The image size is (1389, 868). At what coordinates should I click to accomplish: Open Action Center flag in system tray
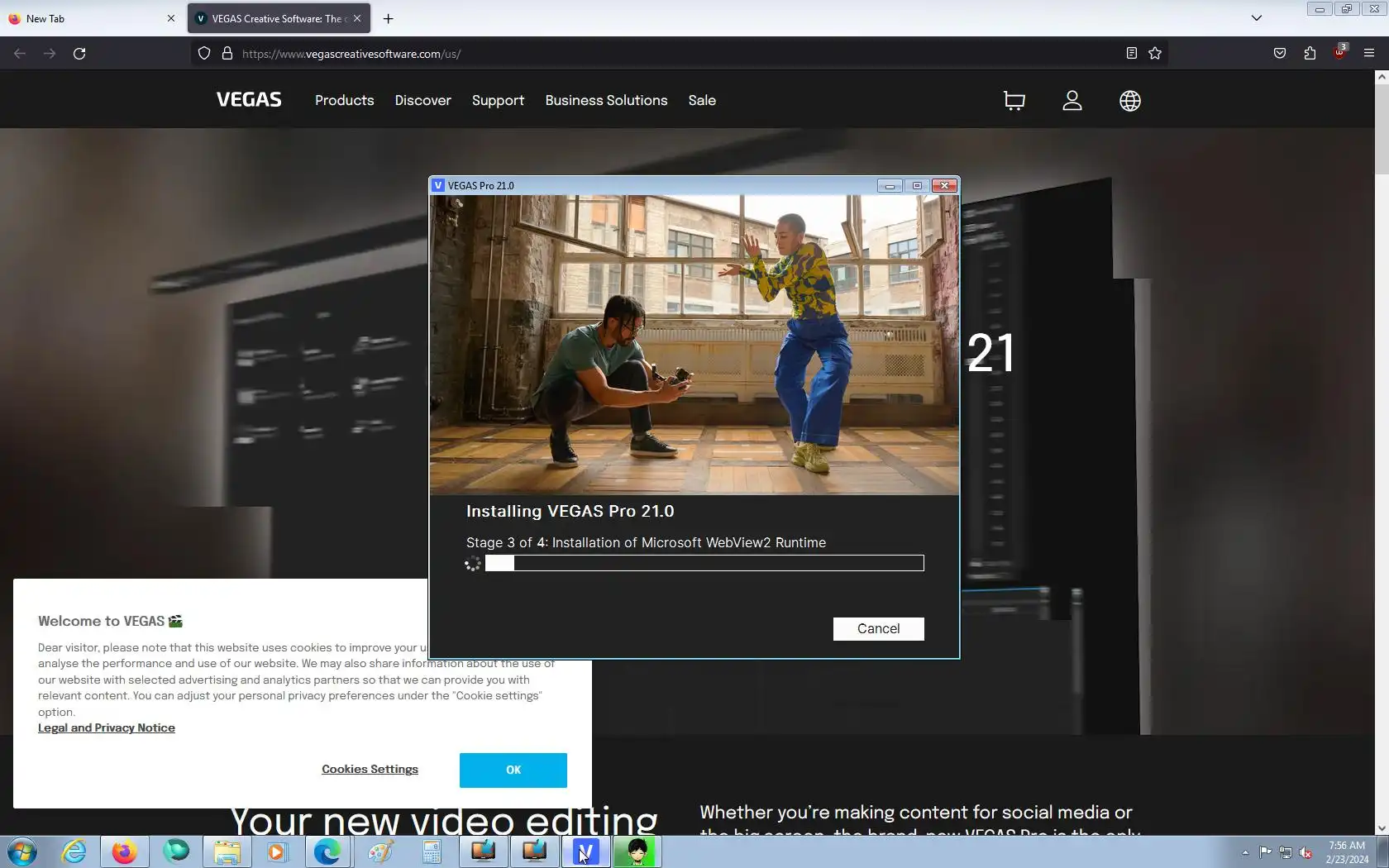click(x=1265, y=852)
